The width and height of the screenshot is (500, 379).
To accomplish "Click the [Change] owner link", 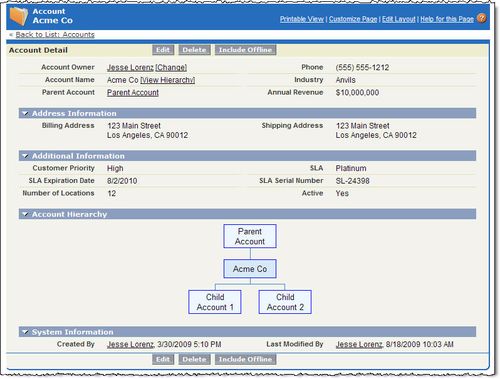I will (171, 67).
